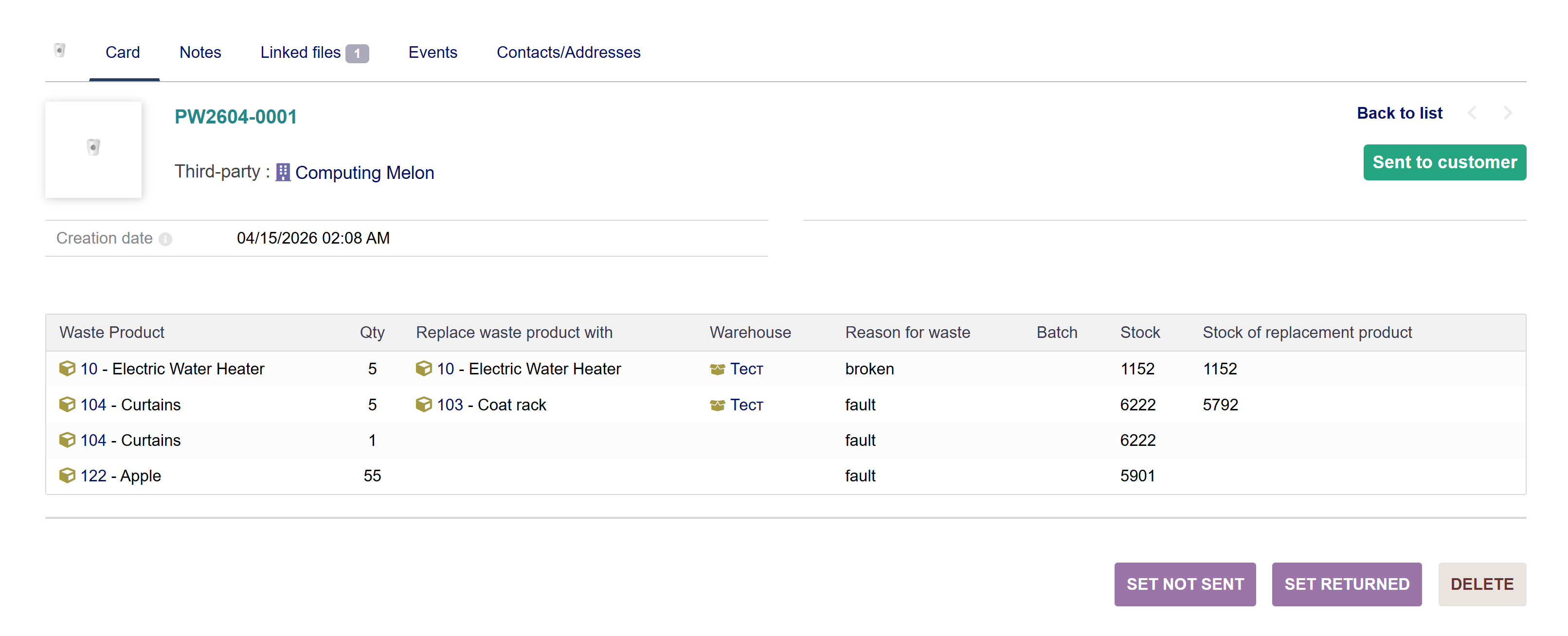Screen dimensions: 1568x636
Task: Go to the next record arrow
Action: [x=1507, y=113]
